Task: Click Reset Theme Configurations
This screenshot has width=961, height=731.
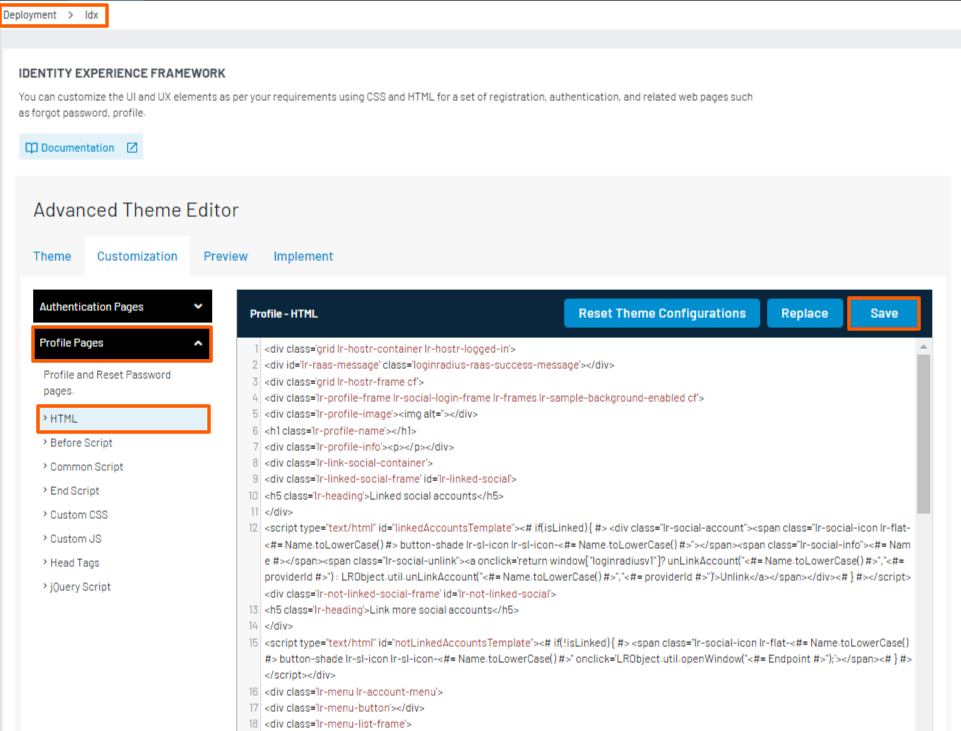Action: pos(661,313)
